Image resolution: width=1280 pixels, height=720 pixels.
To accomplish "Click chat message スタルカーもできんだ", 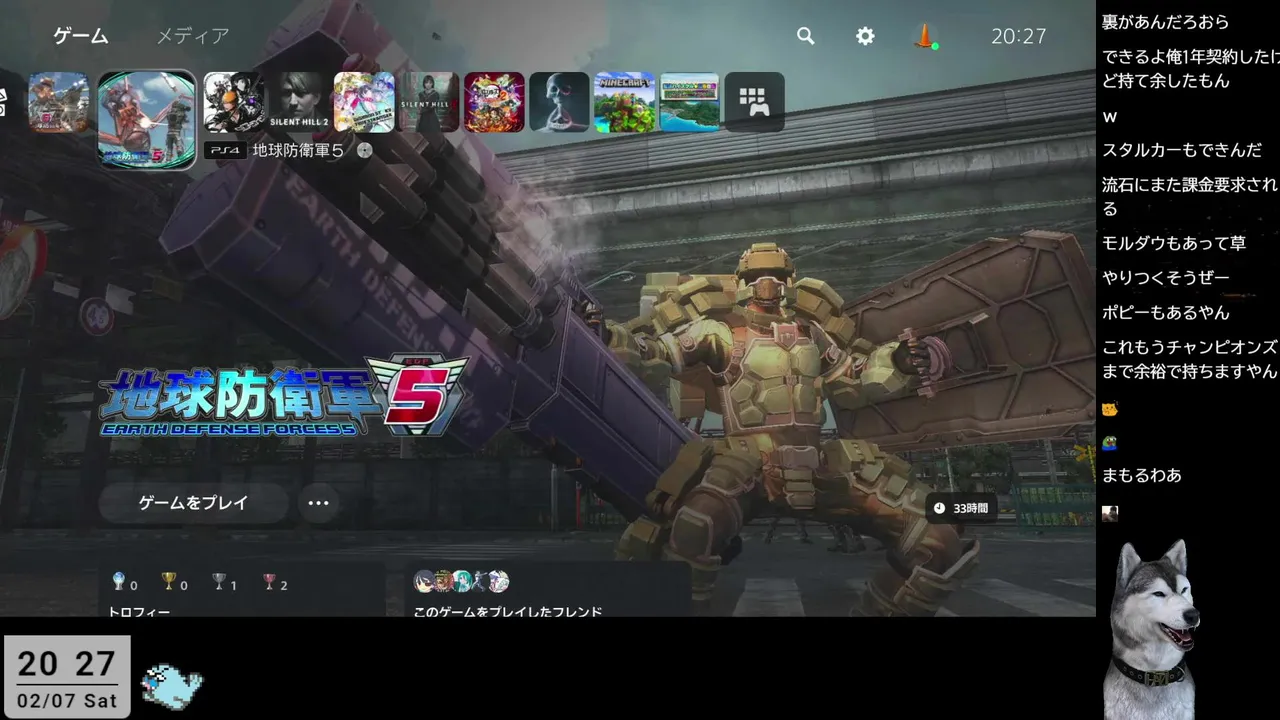I will 1181,151.
